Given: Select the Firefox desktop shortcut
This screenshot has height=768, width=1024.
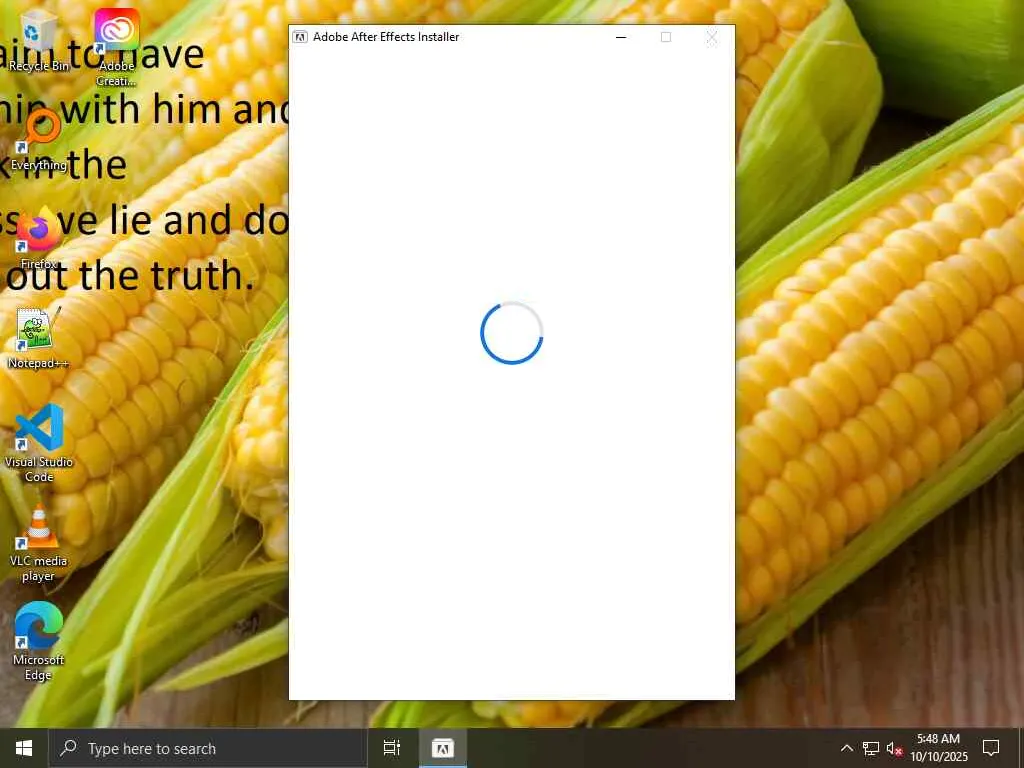Looking at the screenshot, I should 39,238.
